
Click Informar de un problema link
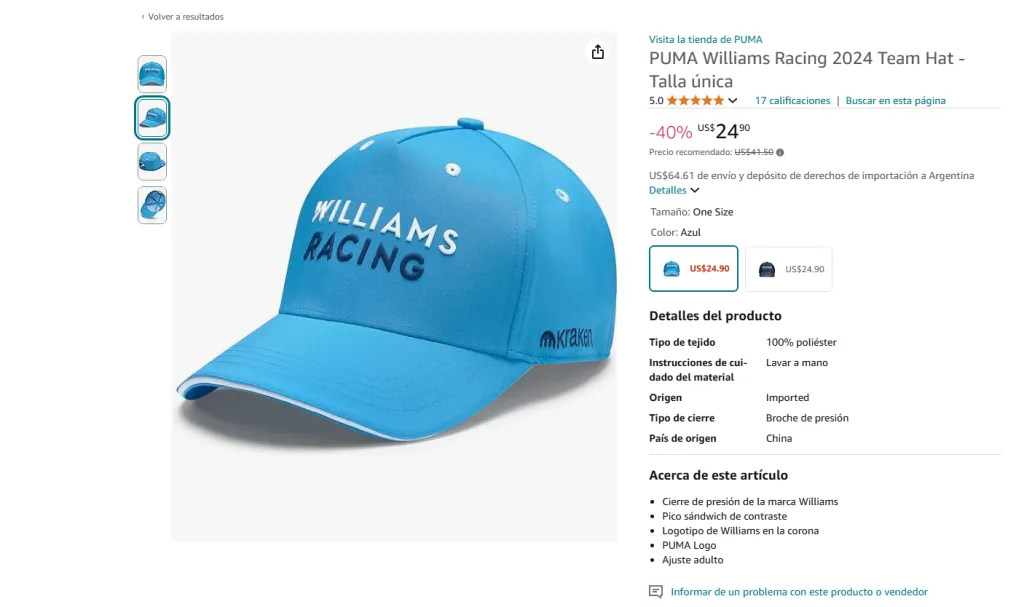coord(799,592)
